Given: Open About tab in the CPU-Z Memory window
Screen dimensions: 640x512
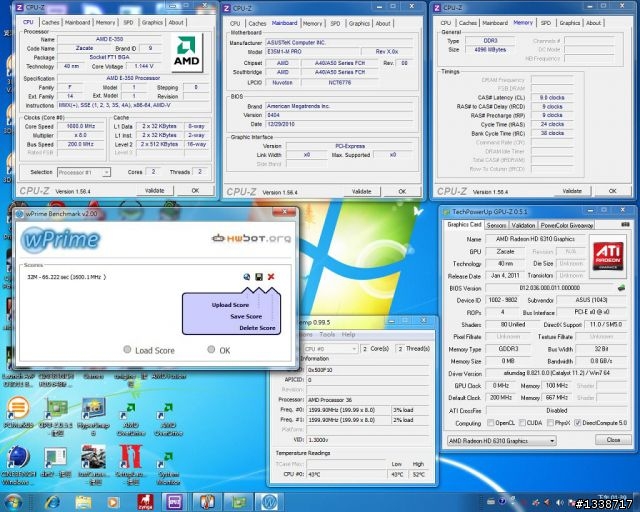Looking at the screenshot, I should click(x=593, y=23).
